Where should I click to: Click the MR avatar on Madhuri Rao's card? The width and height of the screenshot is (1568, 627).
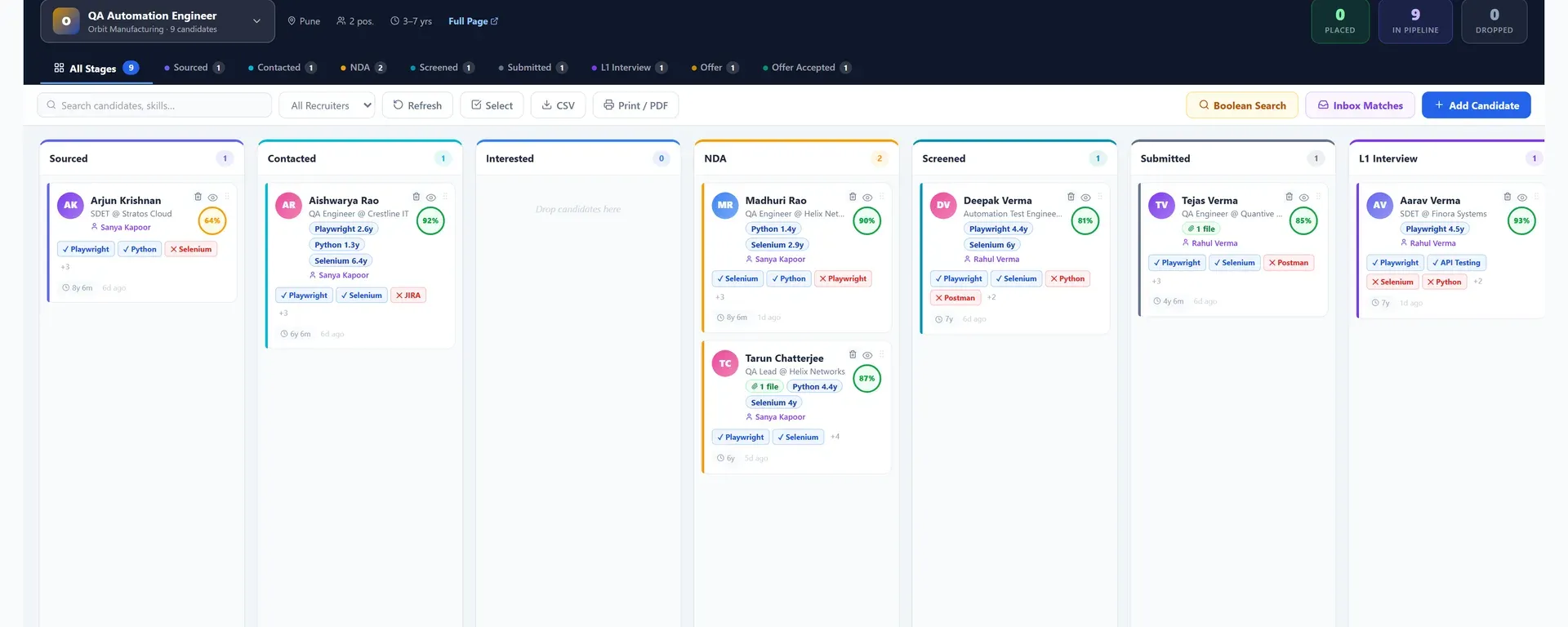click(x=725, y=205)
